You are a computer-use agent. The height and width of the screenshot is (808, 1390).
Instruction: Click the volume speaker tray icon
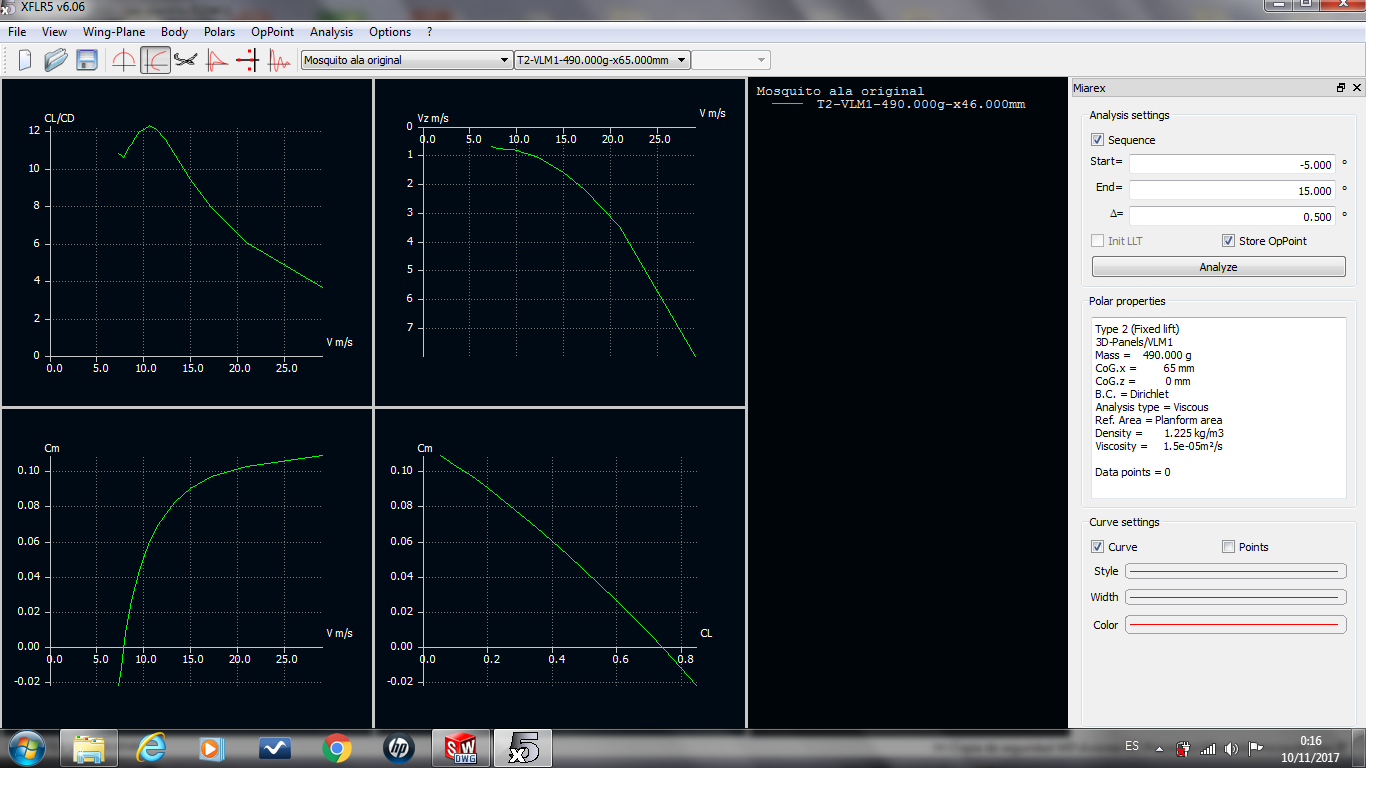click(x=1231, y=748)
